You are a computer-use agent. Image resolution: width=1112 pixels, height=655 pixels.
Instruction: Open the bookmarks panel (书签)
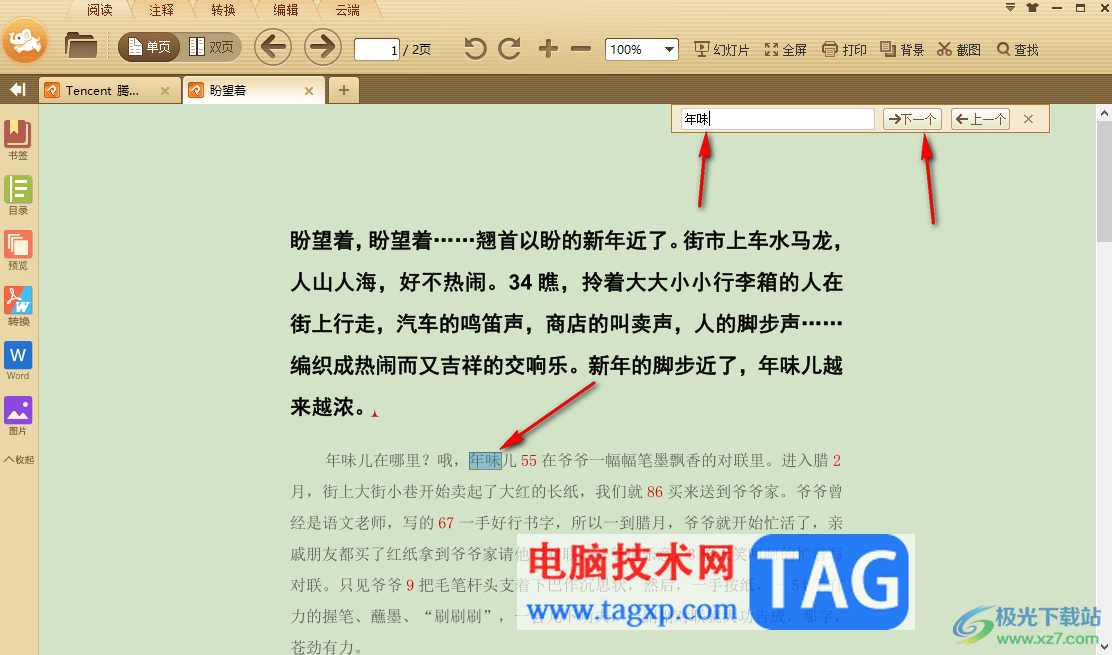(18, 140)
